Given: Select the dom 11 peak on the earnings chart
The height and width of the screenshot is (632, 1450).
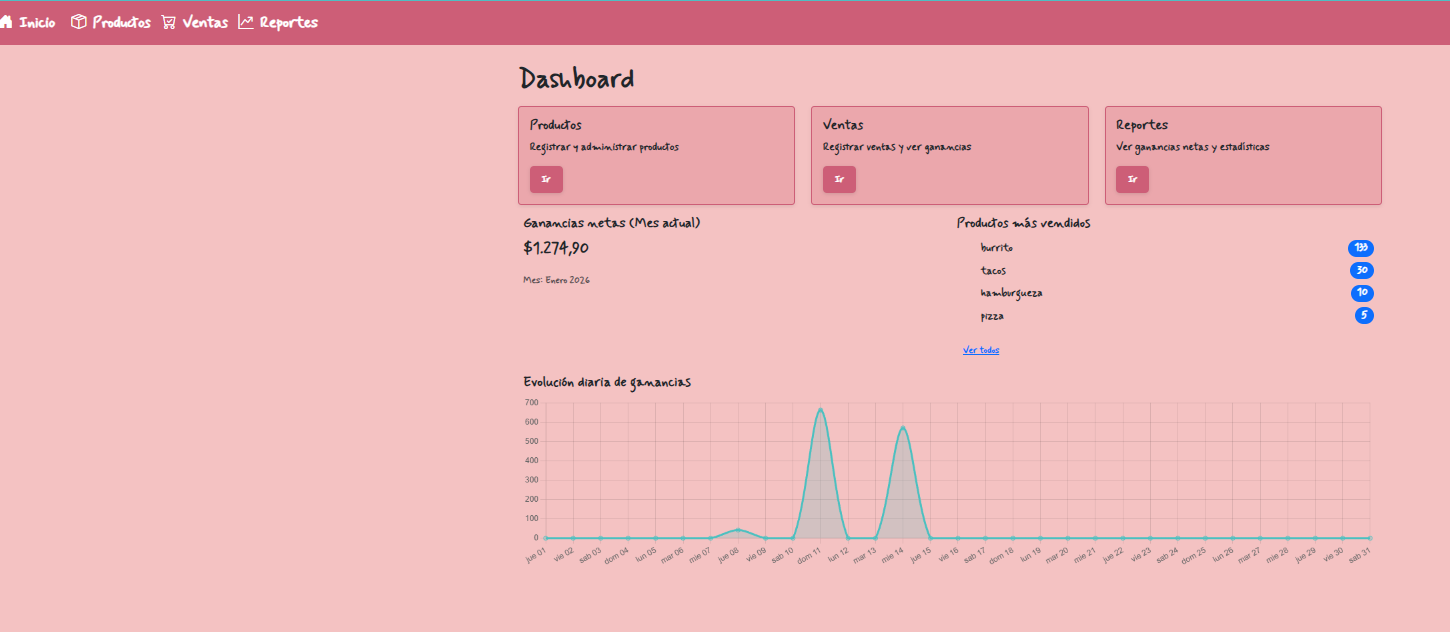Looking at the screenshot, I should (x=822, y=410).
